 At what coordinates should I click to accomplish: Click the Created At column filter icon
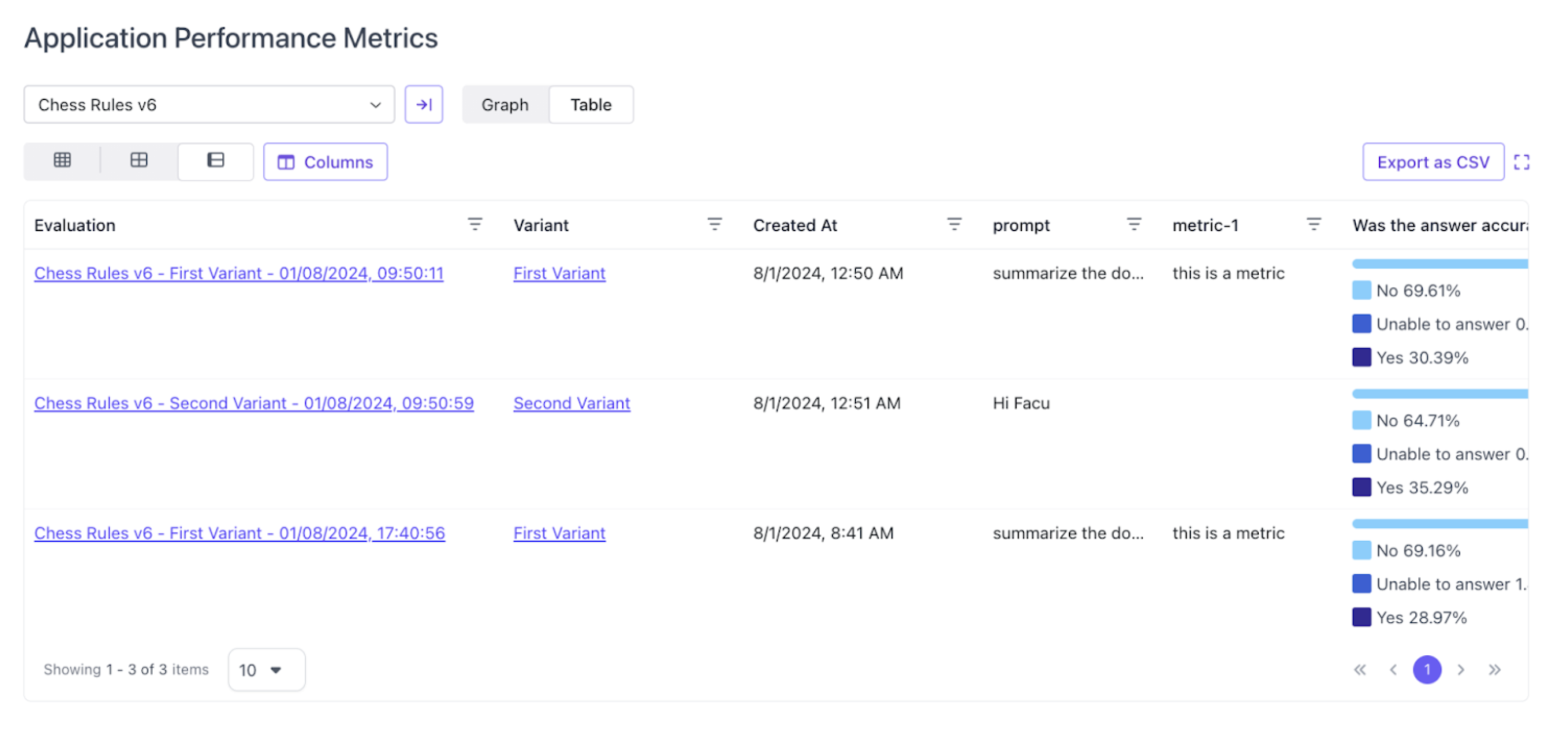tap(954, 225)
